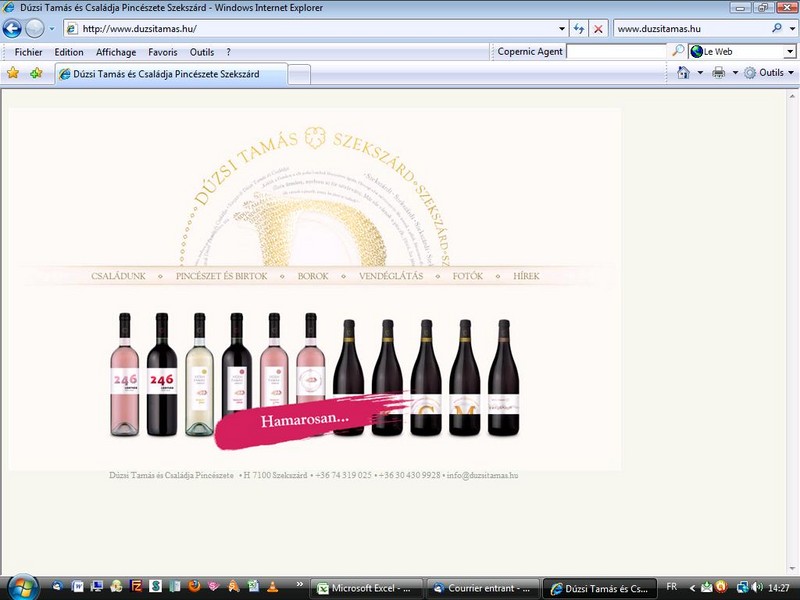Image resolution: width=800 pixels, height=600 pixels.
Task: Click the Print icon
Action: point(718,73)
